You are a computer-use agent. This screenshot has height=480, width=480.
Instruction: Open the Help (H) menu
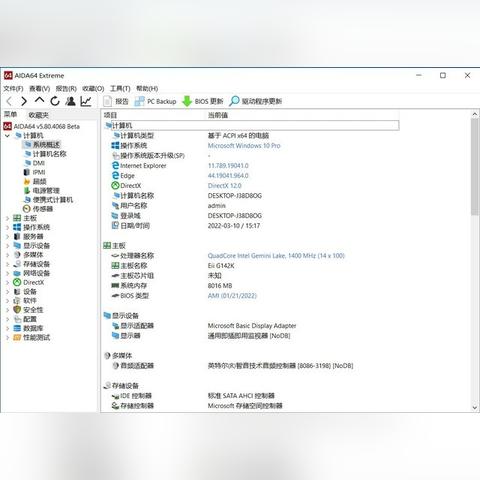[x=147, y=88]
